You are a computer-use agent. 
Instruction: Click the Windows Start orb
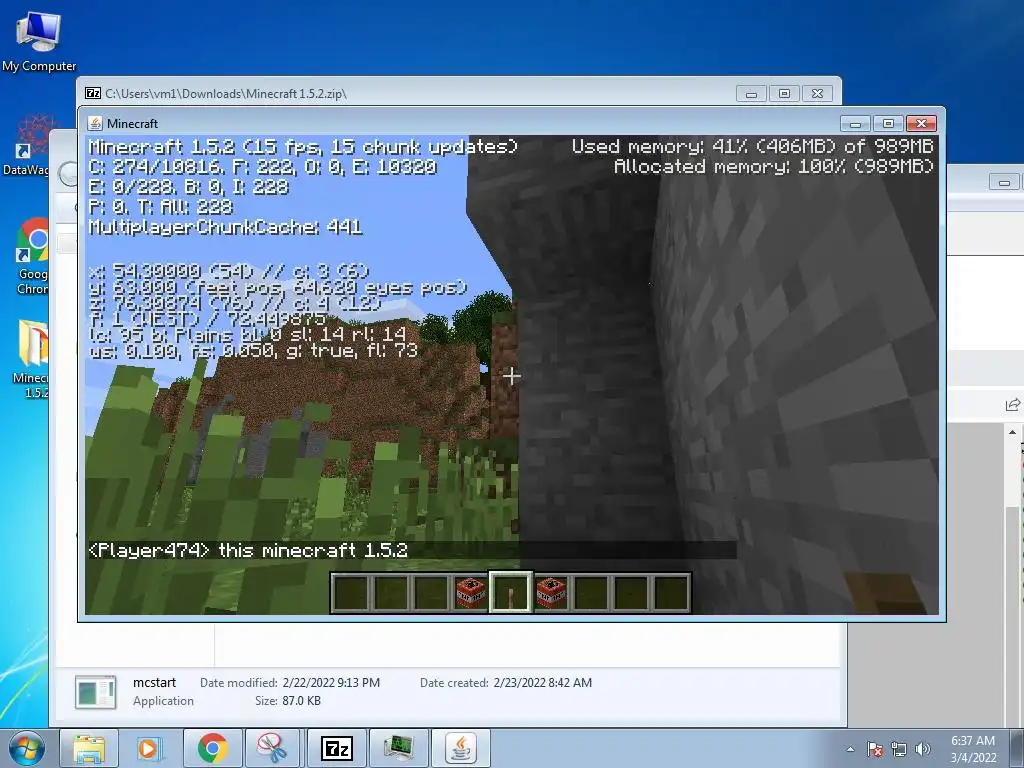tap(26, 748)
